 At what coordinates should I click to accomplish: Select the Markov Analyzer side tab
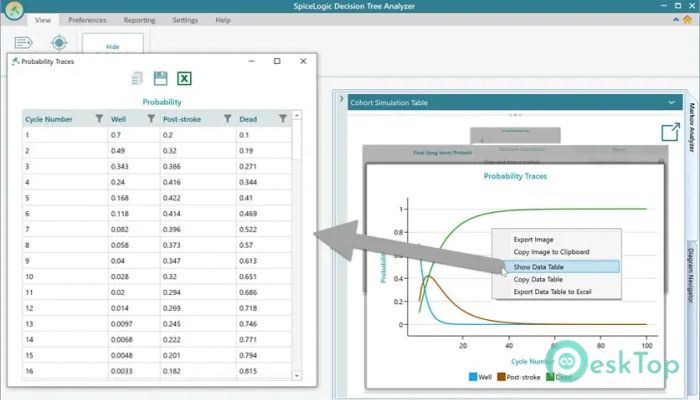tap(692, 128)
